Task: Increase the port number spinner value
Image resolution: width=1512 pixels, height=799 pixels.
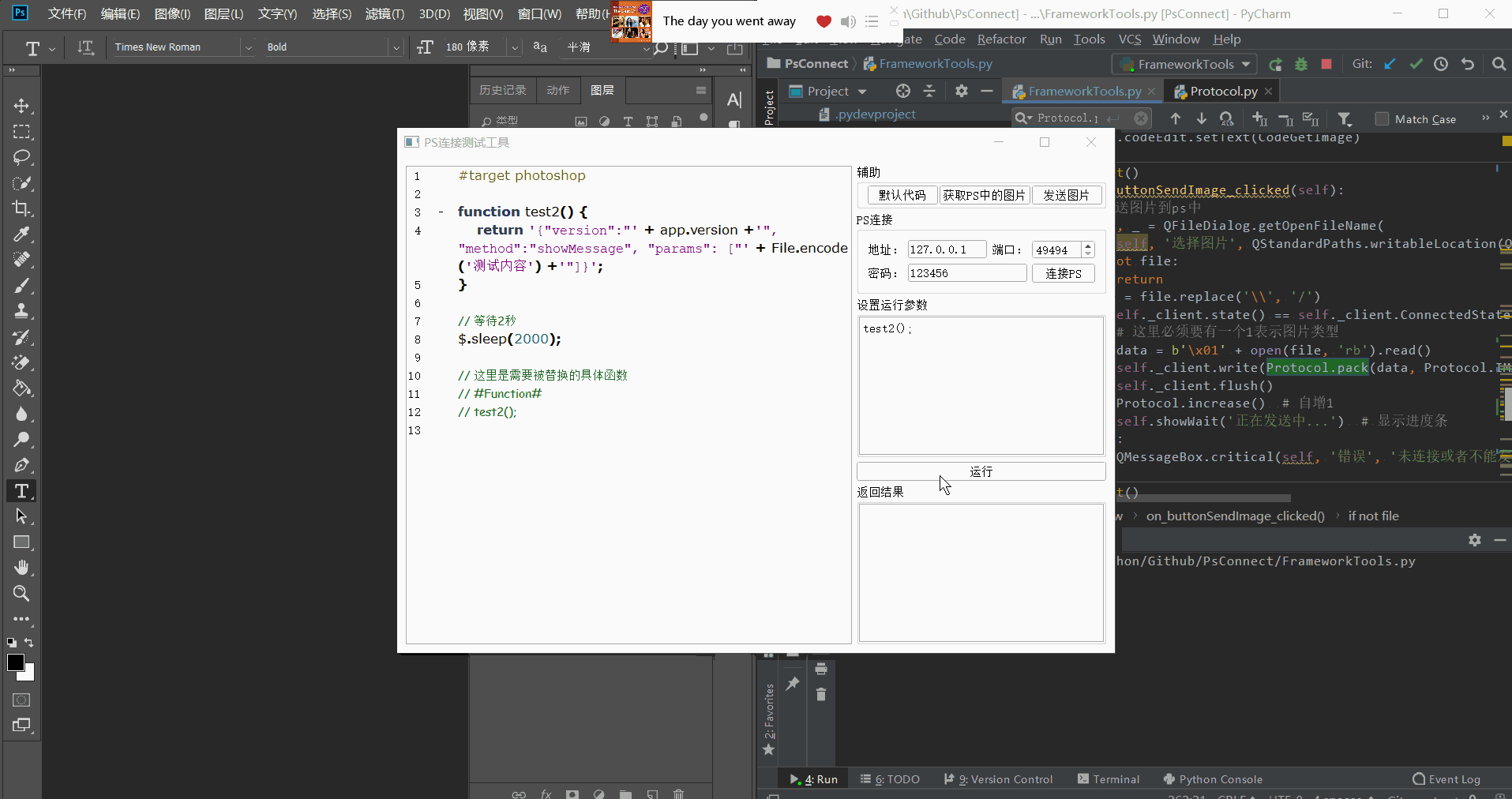Action: click(1089, 246)
